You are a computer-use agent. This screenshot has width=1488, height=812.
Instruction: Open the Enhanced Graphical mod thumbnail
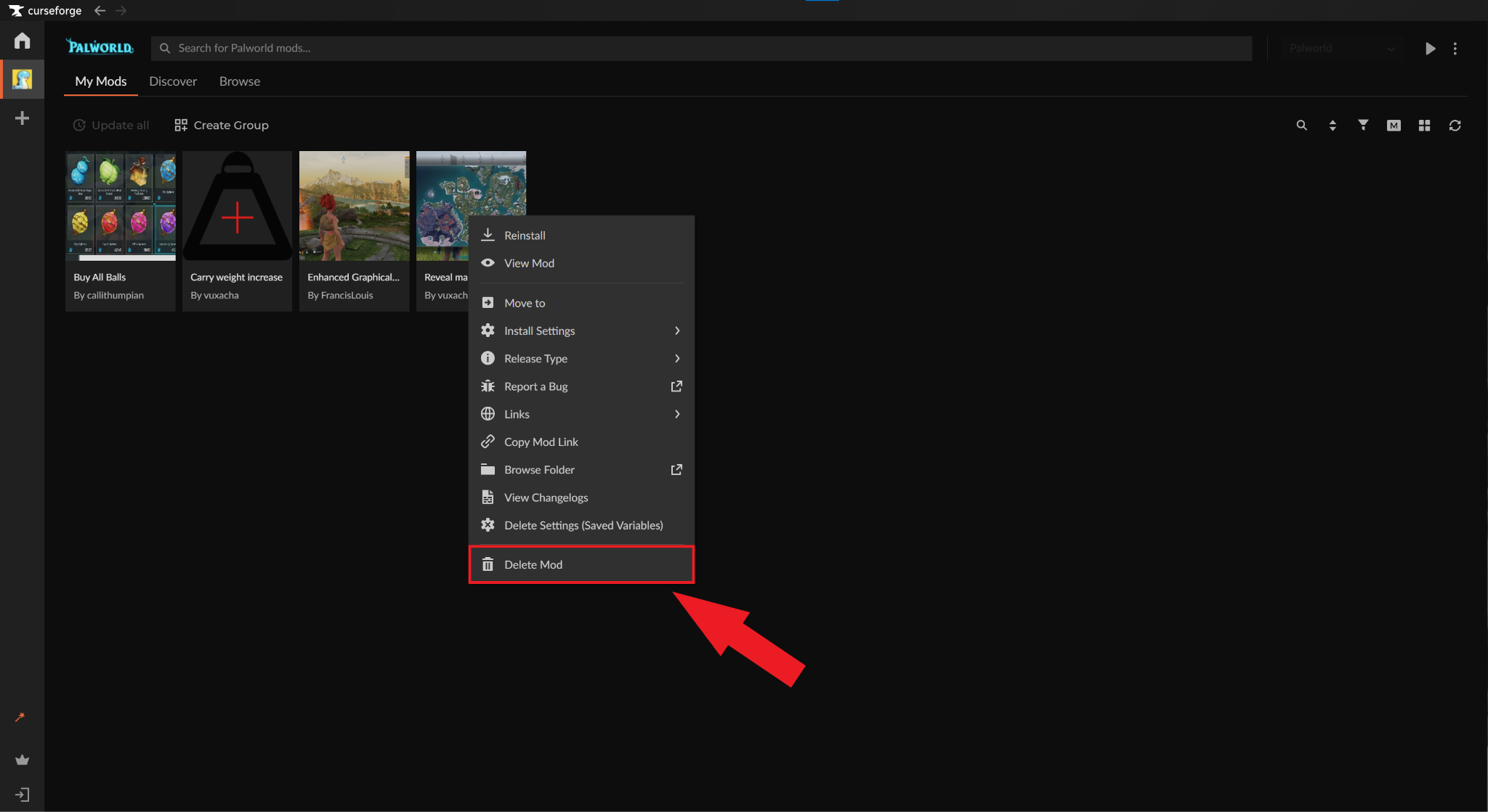click(355, 206)
